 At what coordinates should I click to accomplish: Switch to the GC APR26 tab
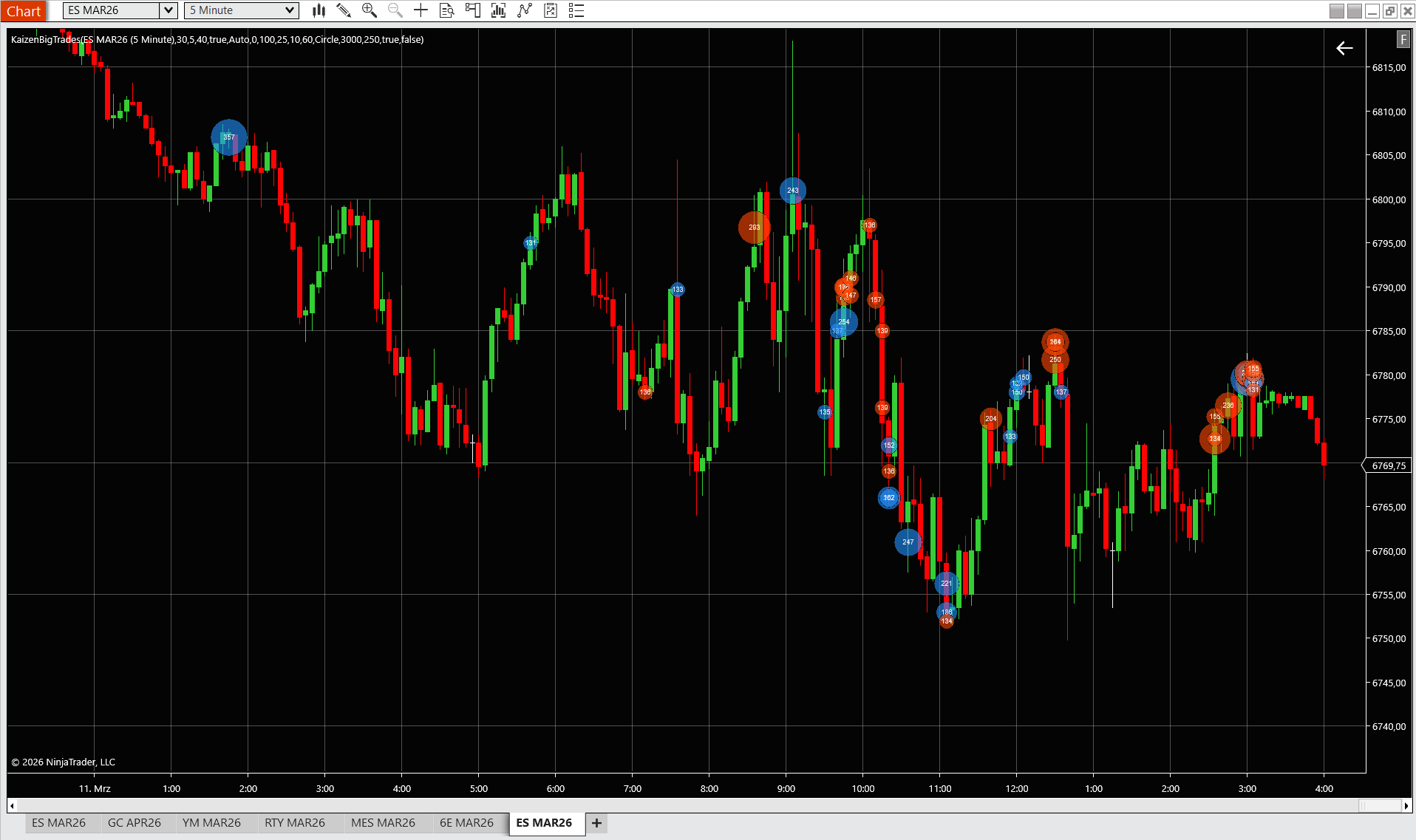point(135,822)
